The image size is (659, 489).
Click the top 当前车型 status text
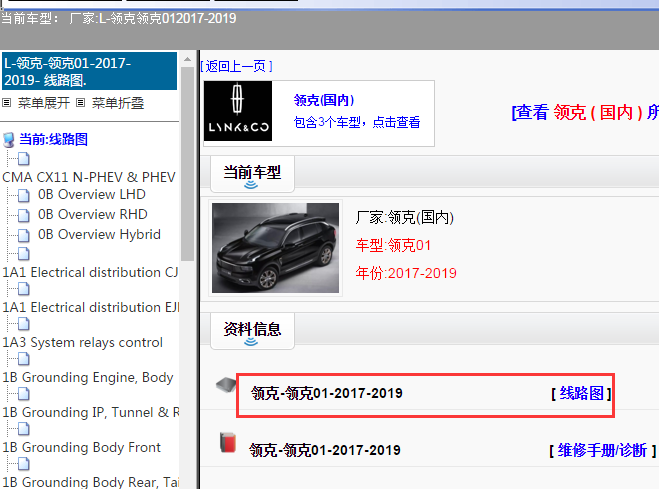(x=119, y=18)
